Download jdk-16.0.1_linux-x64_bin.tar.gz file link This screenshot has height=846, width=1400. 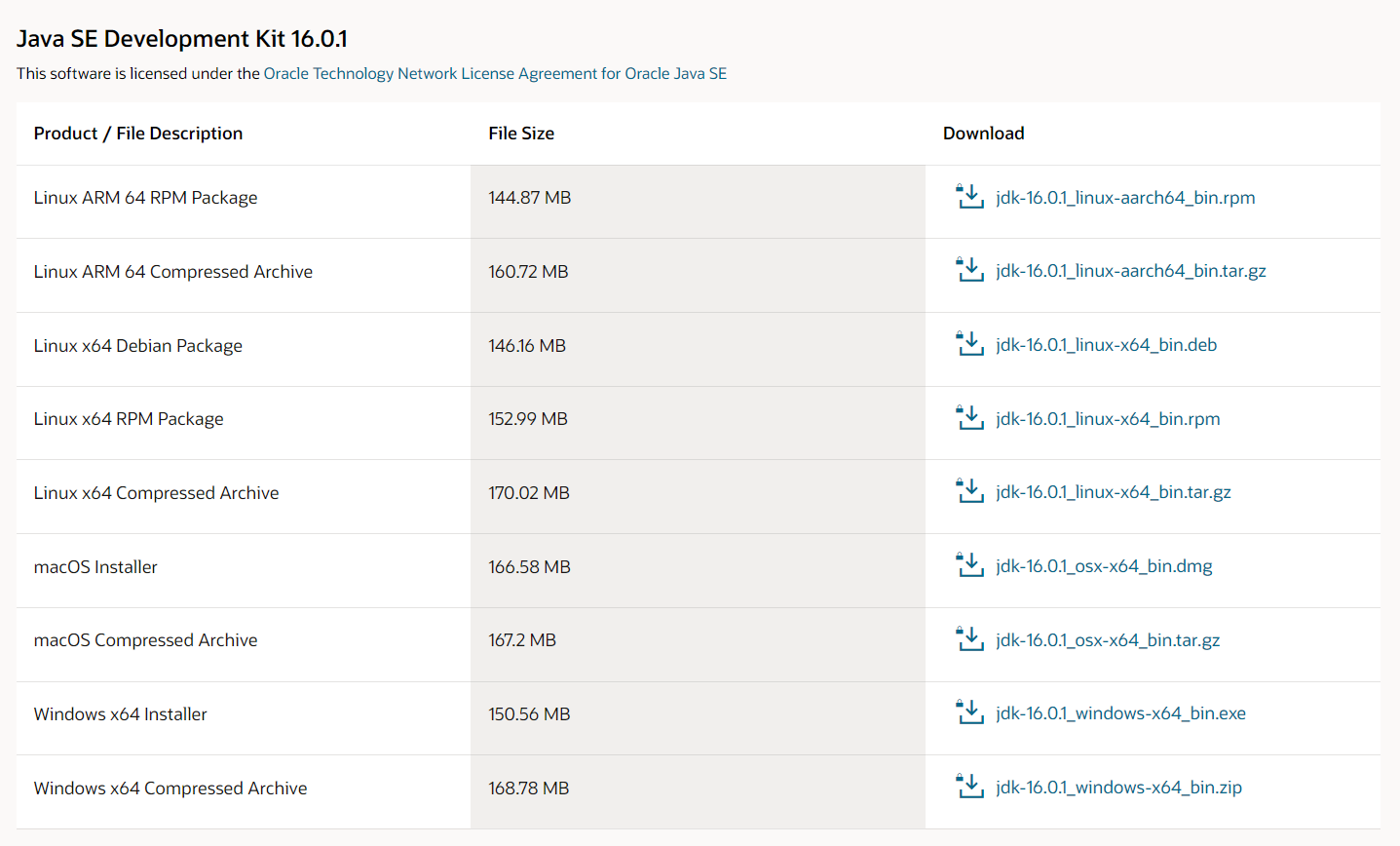(x=1114, y=492)
